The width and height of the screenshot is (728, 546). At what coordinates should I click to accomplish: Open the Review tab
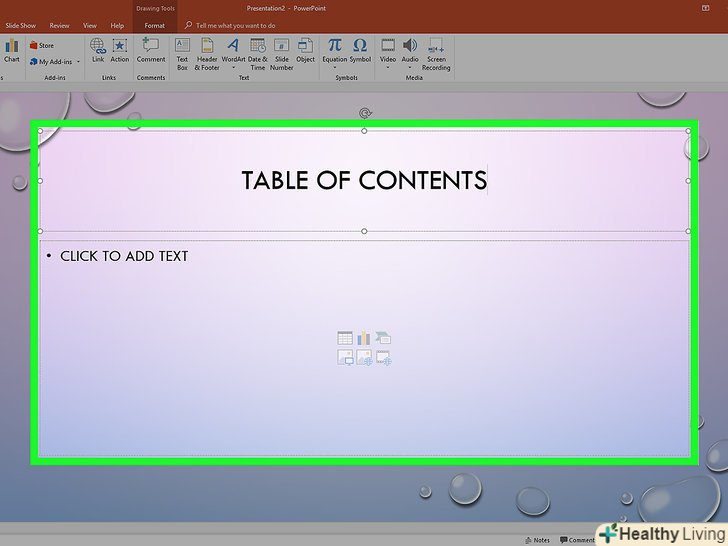[x=59, y=26]
